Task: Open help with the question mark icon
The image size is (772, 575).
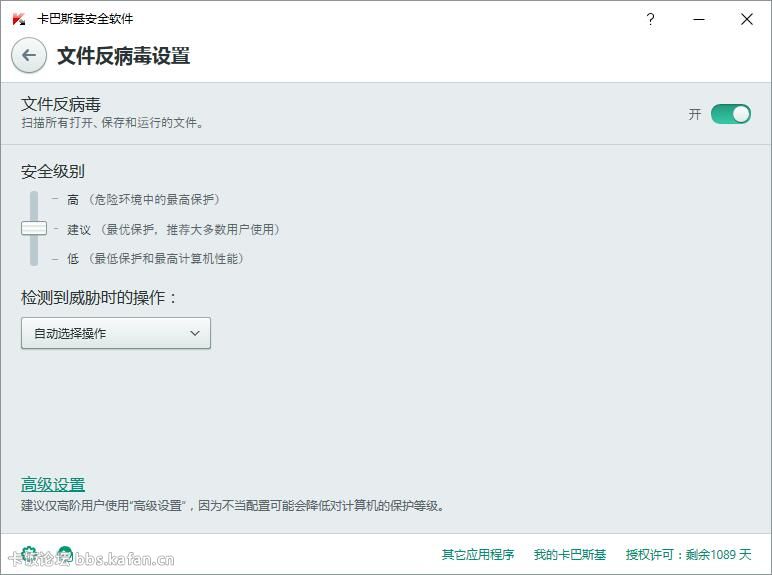Action: pyautogui.click(x=650, y=19)
